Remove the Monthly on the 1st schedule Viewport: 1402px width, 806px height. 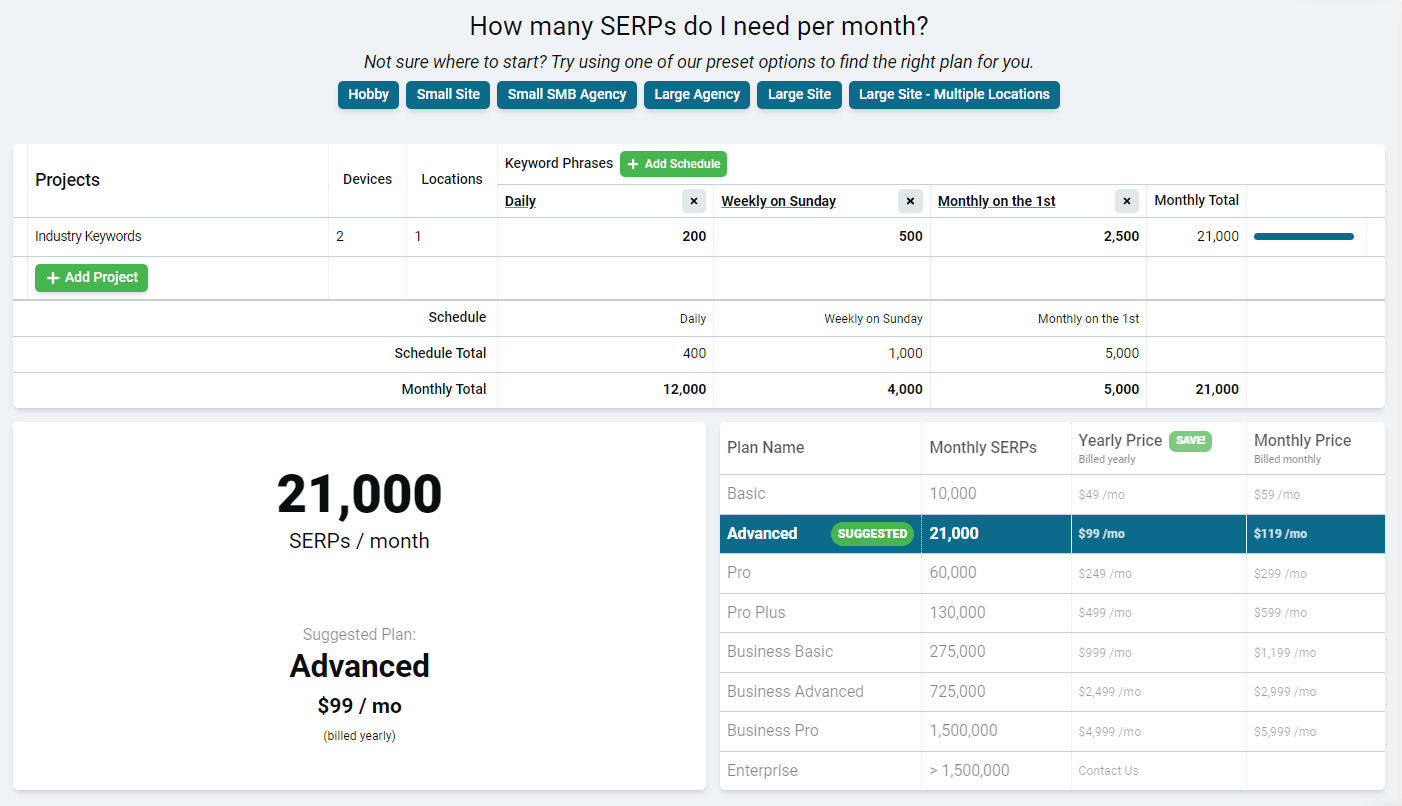[x=1127, y=201]
